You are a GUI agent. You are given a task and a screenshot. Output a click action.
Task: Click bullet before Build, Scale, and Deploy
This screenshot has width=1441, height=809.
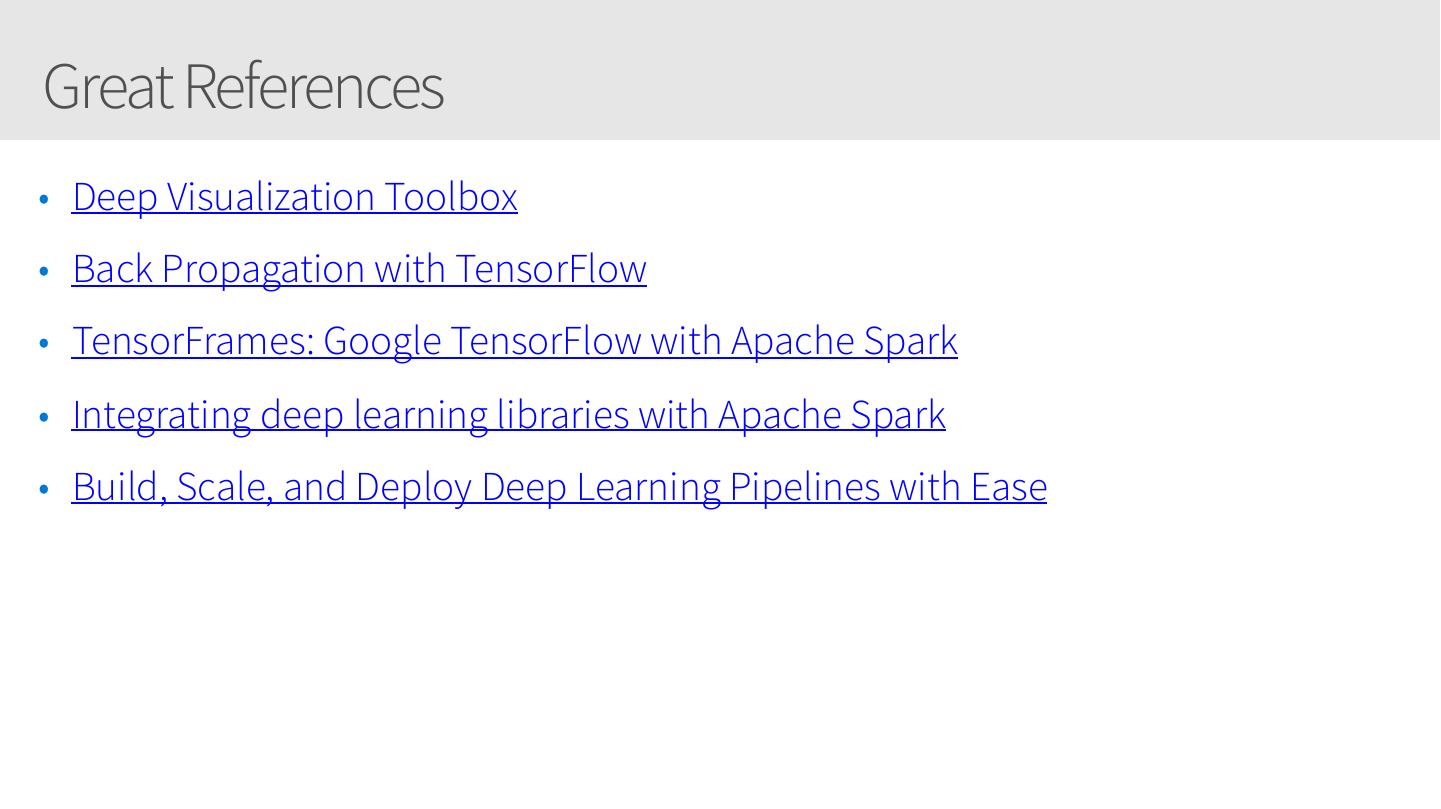pos(43,488)
